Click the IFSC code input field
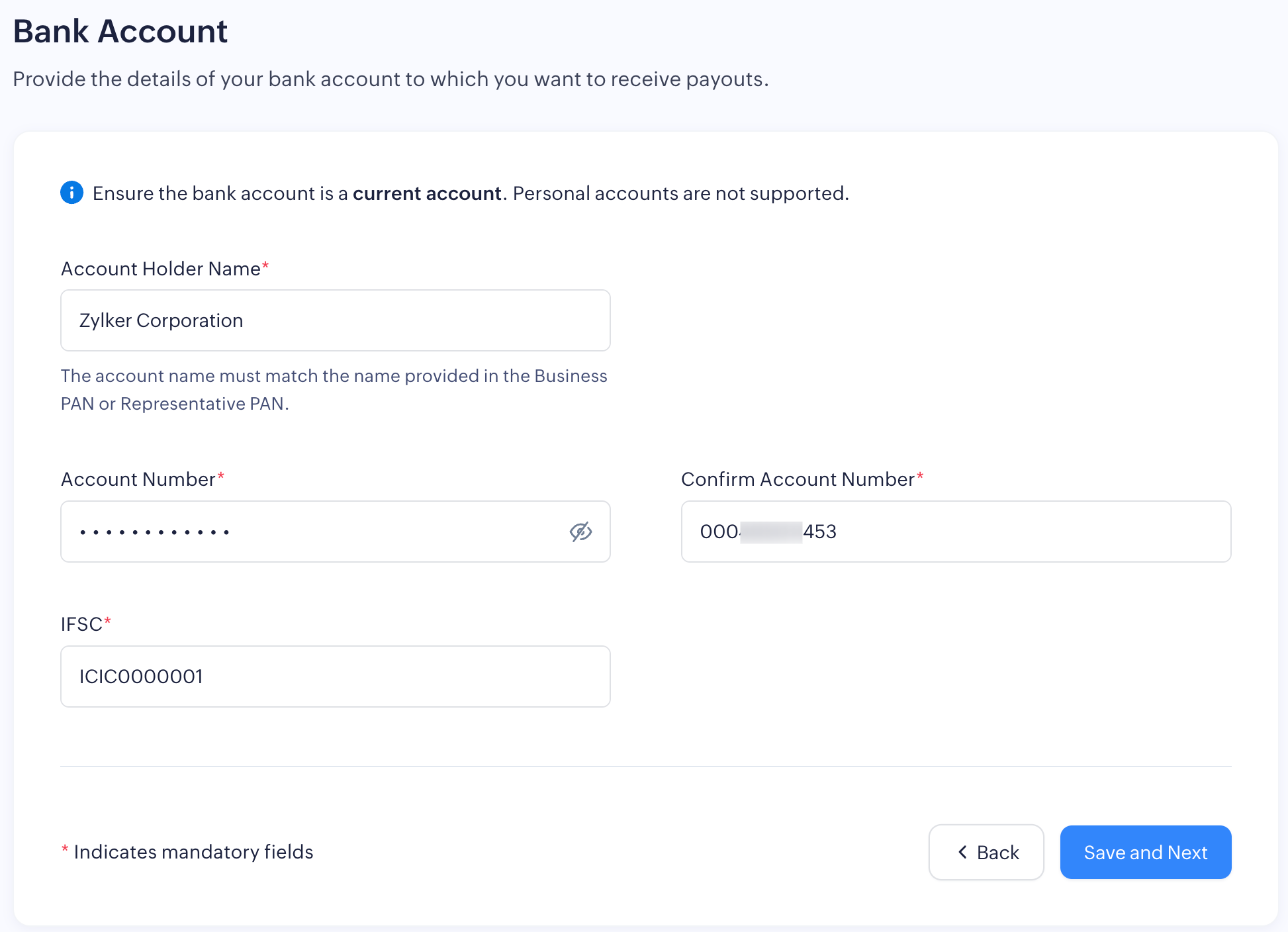The width and height of the screenshot is (1288, 932). [x=335, y=676]
